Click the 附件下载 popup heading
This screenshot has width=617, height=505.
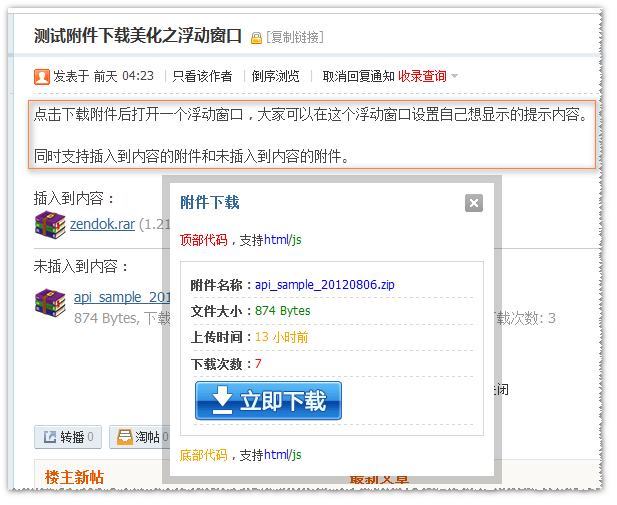(210, 202)
